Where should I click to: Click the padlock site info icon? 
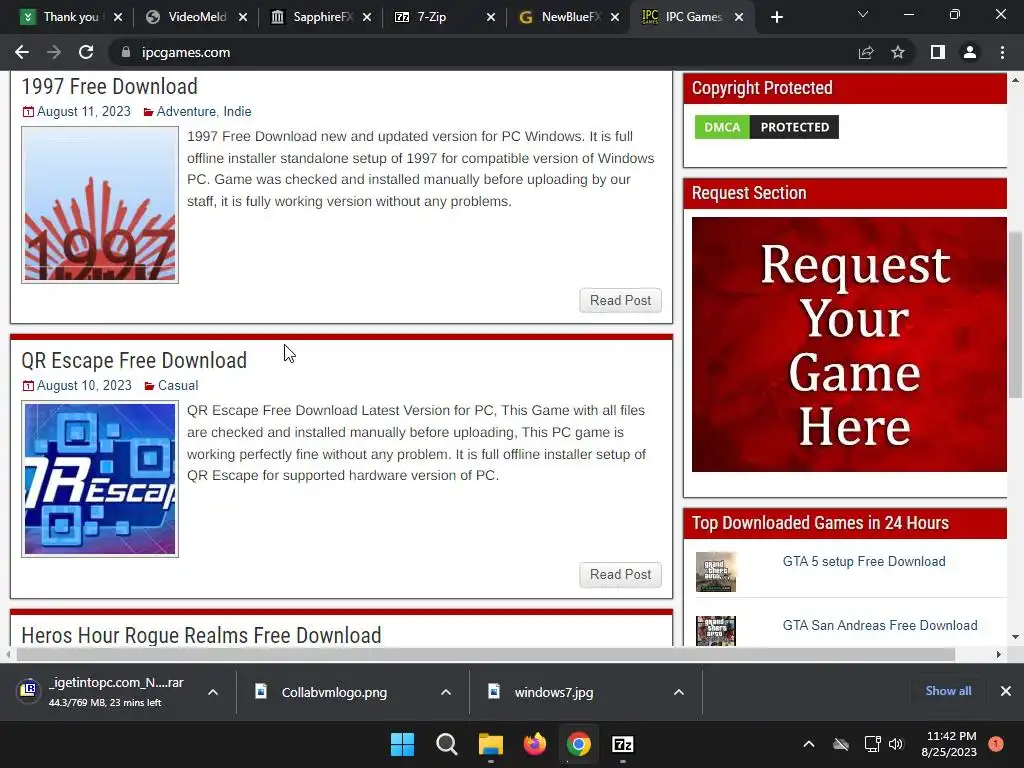click(x=125, y=52)
